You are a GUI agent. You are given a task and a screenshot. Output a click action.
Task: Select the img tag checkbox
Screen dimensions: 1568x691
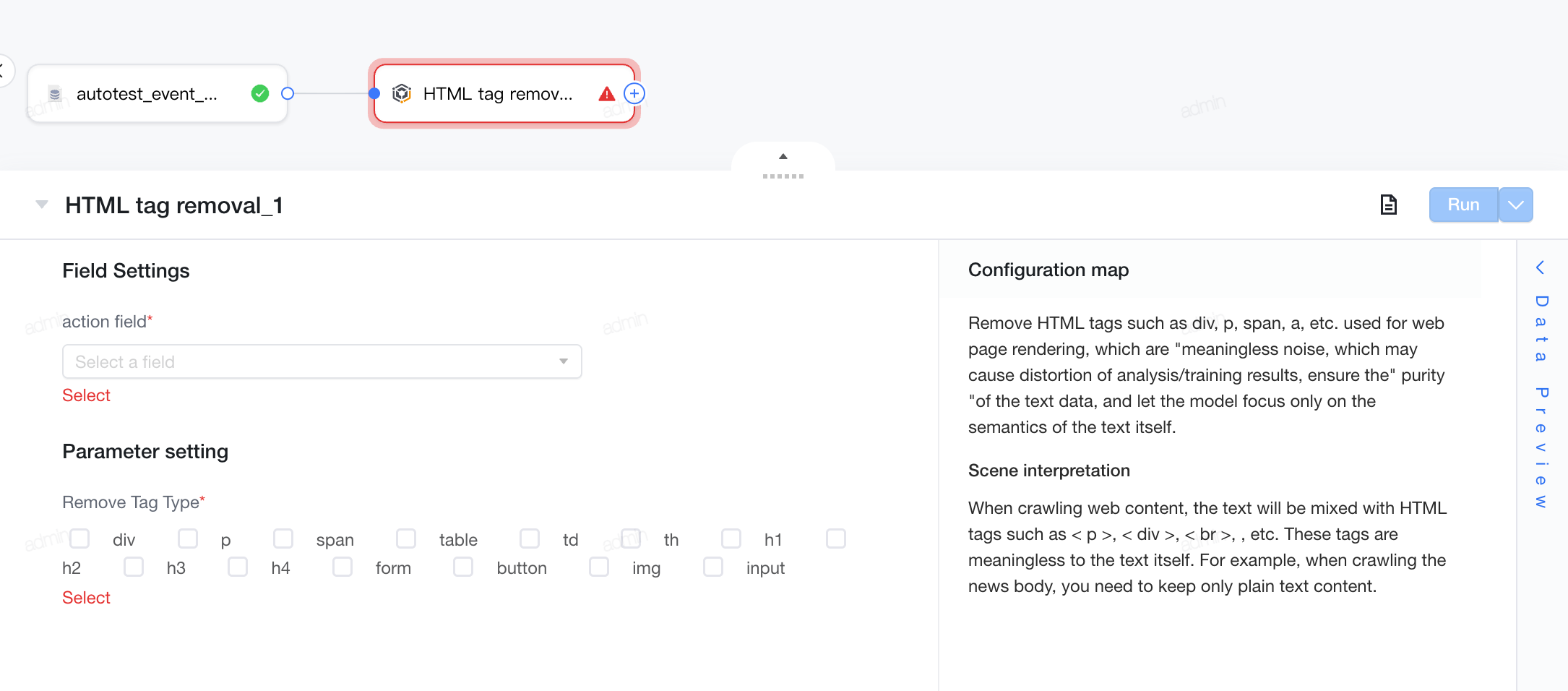[599, 567]
